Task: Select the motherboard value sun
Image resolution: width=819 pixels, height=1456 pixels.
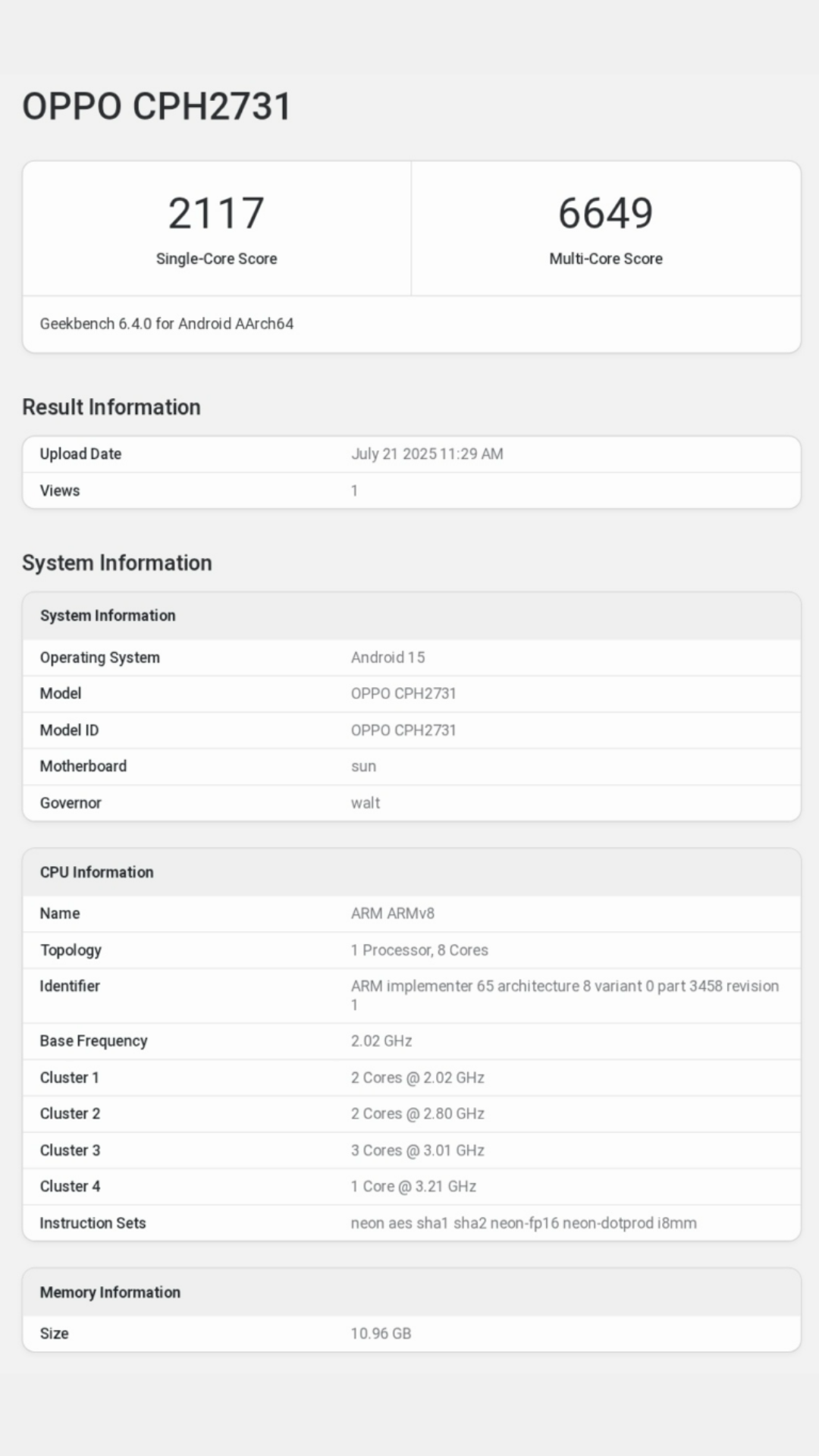Action: [363, 767]
